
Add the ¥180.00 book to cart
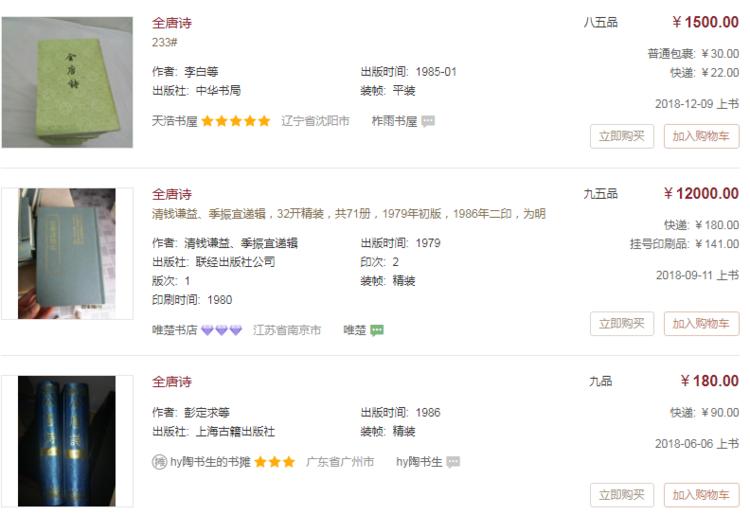[x=701, y=494]
